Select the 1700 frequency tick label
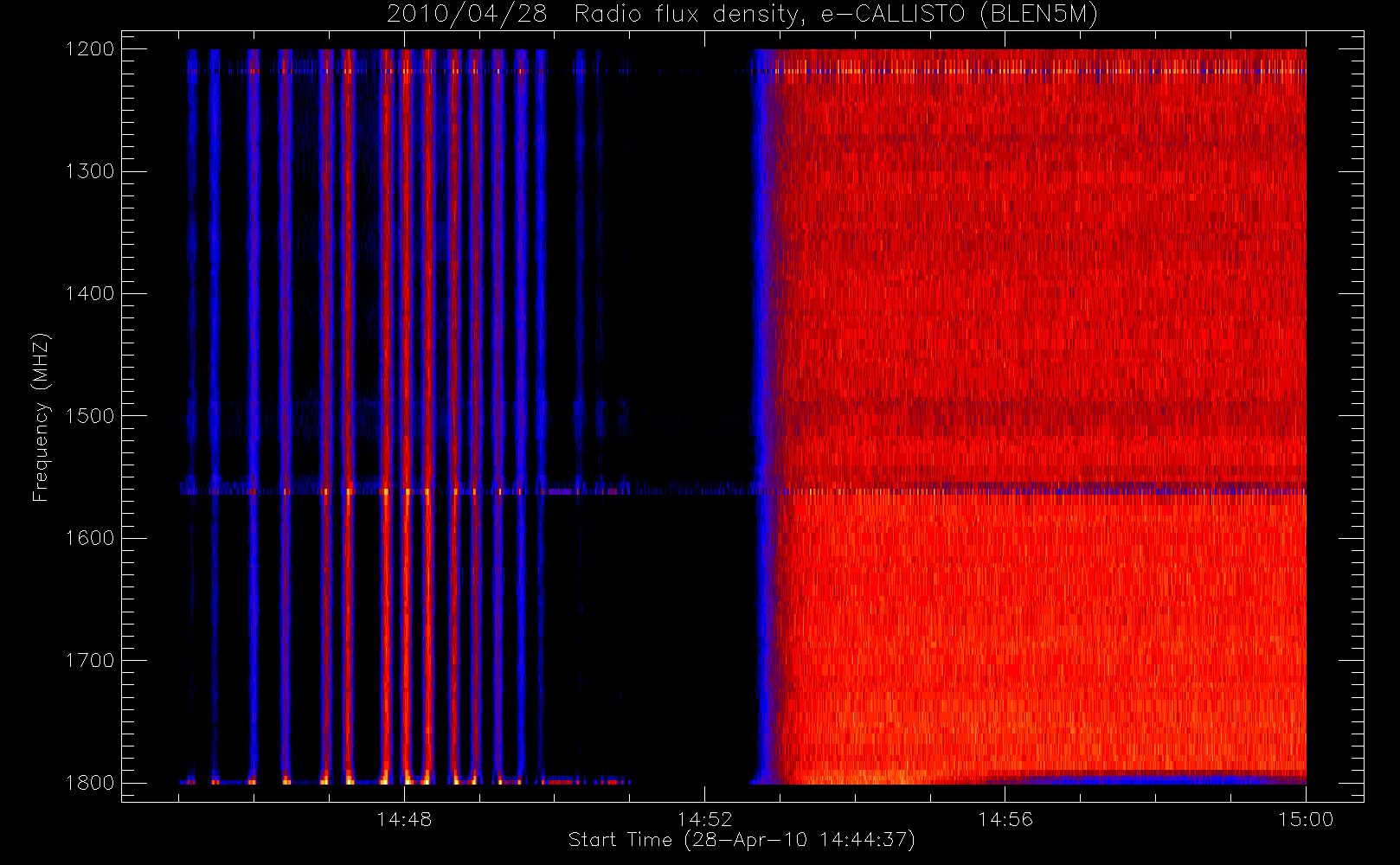1400x865 pixels. pos(90,660)
